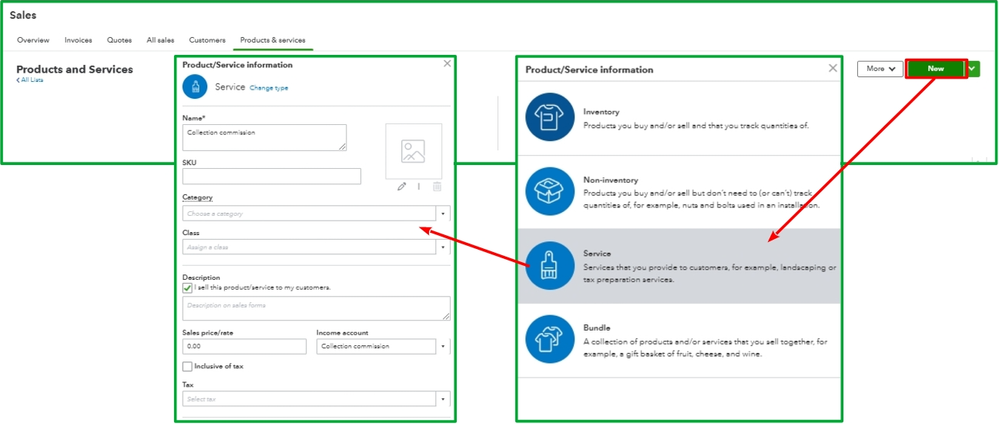Delete image with the trash icon

437,187
